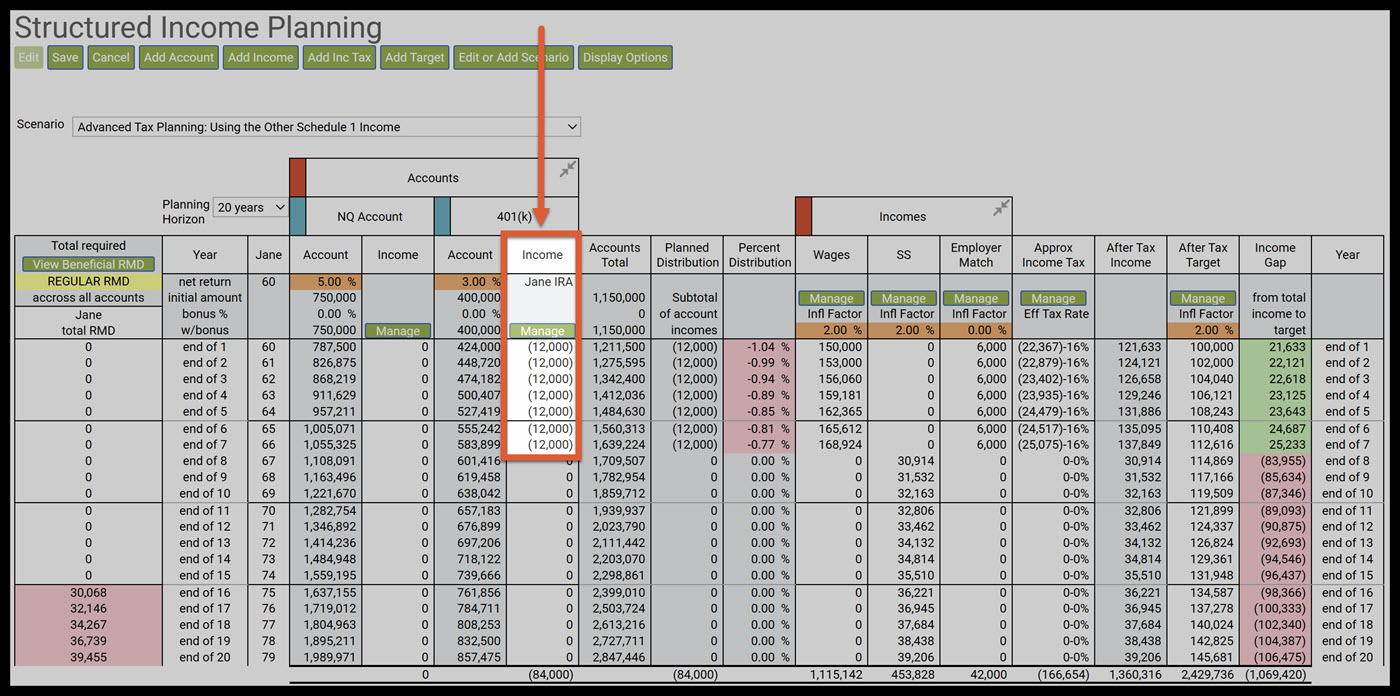Click the NQ Account header

[x=370, y=216]
